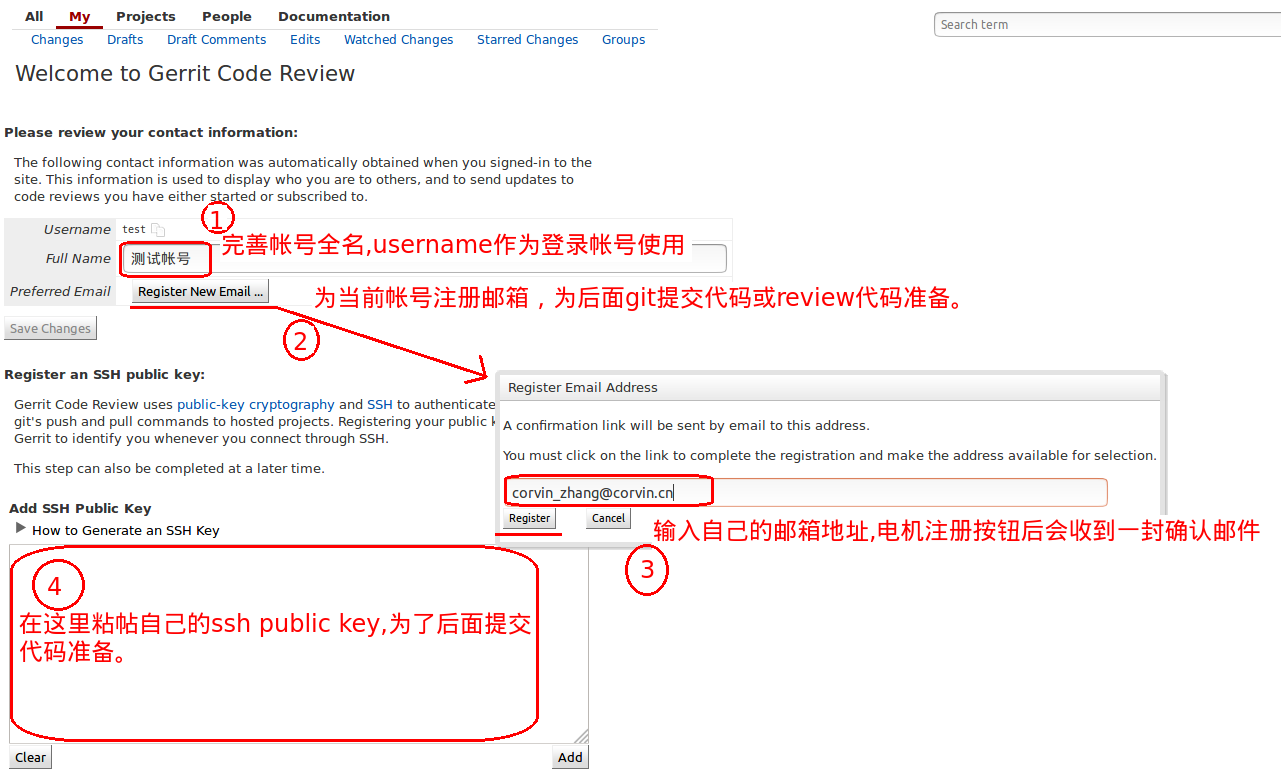Open the People menu

(x=227, y=16)
